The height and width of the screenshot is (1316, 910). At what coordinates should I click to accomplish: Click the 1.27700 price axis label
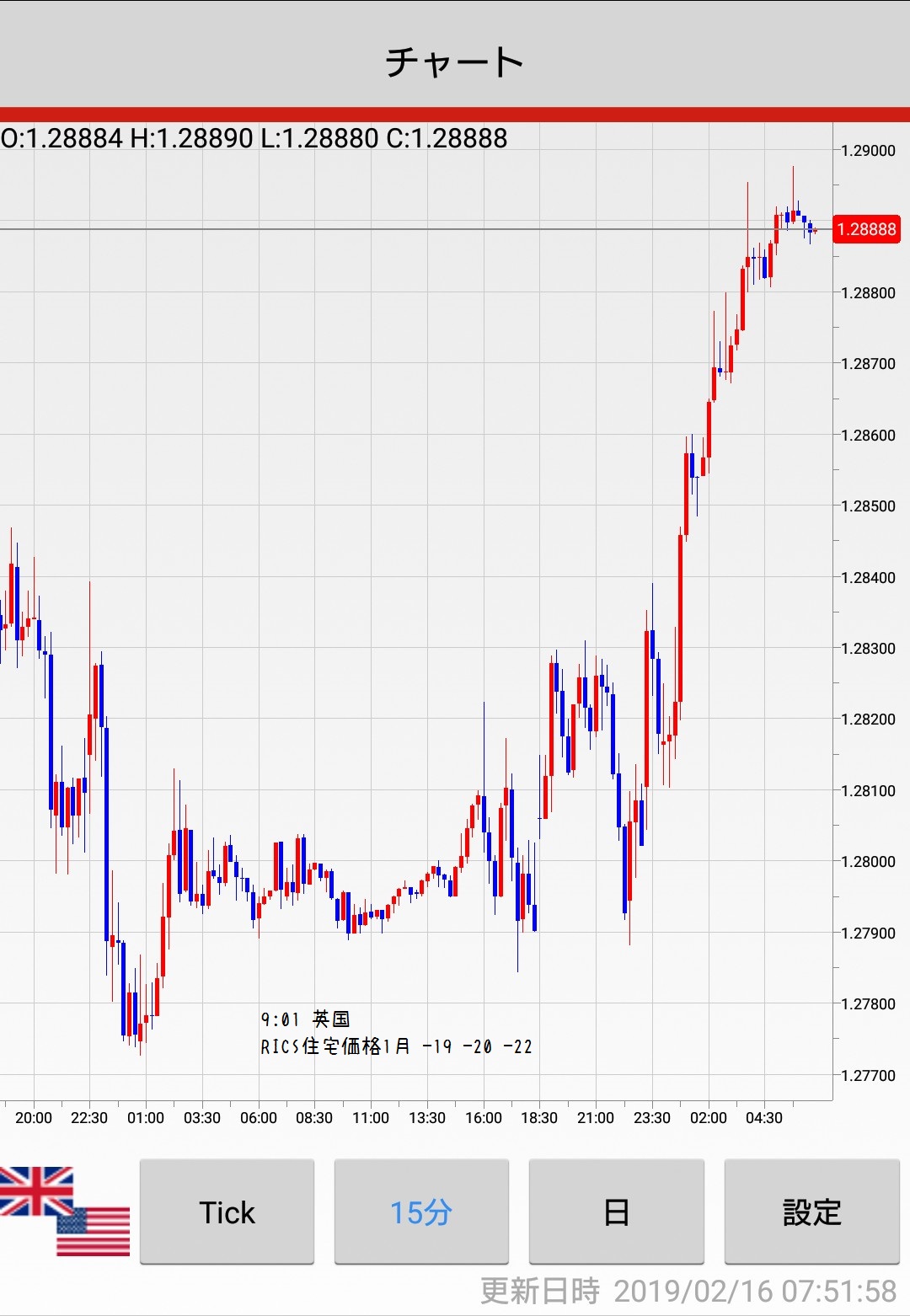868,1075
